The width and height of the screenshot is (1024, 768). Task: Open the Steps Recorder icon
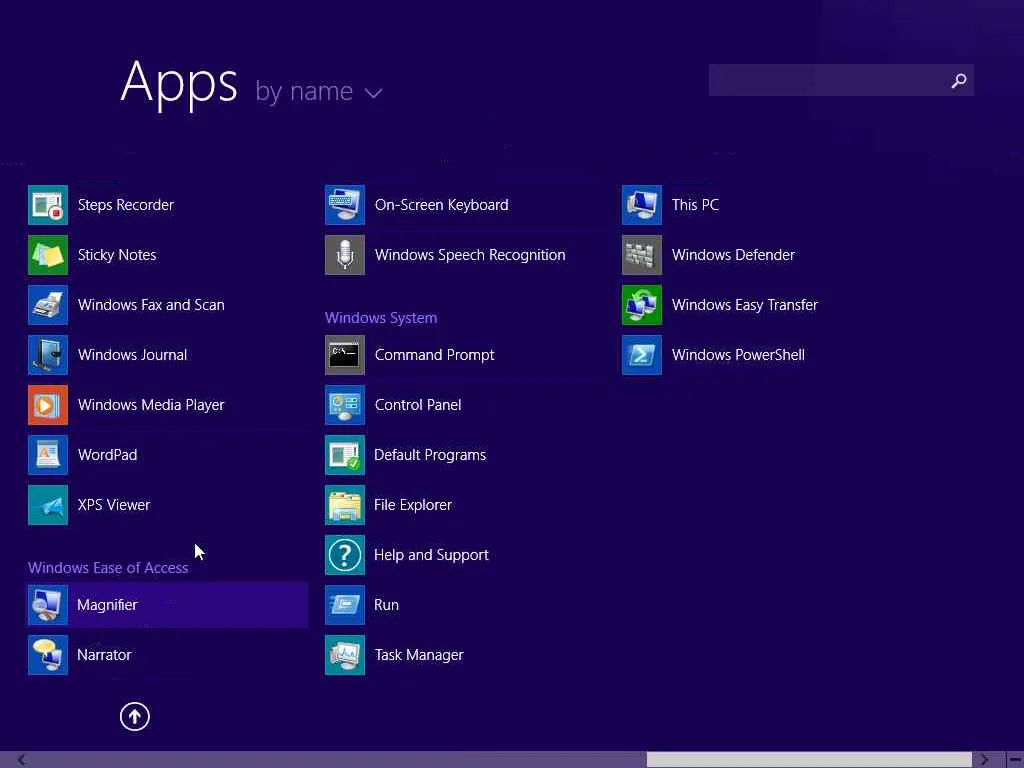(x=48, y=205)
